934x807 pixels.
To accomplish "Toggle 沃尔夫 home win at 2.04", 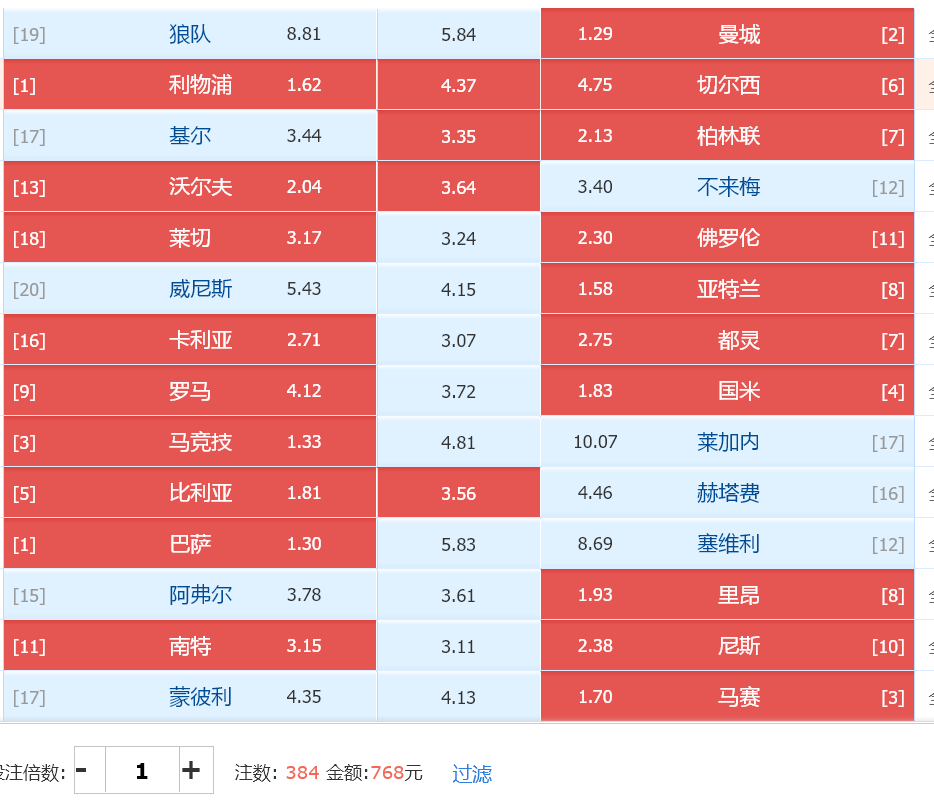I will (x=190, y=187).
